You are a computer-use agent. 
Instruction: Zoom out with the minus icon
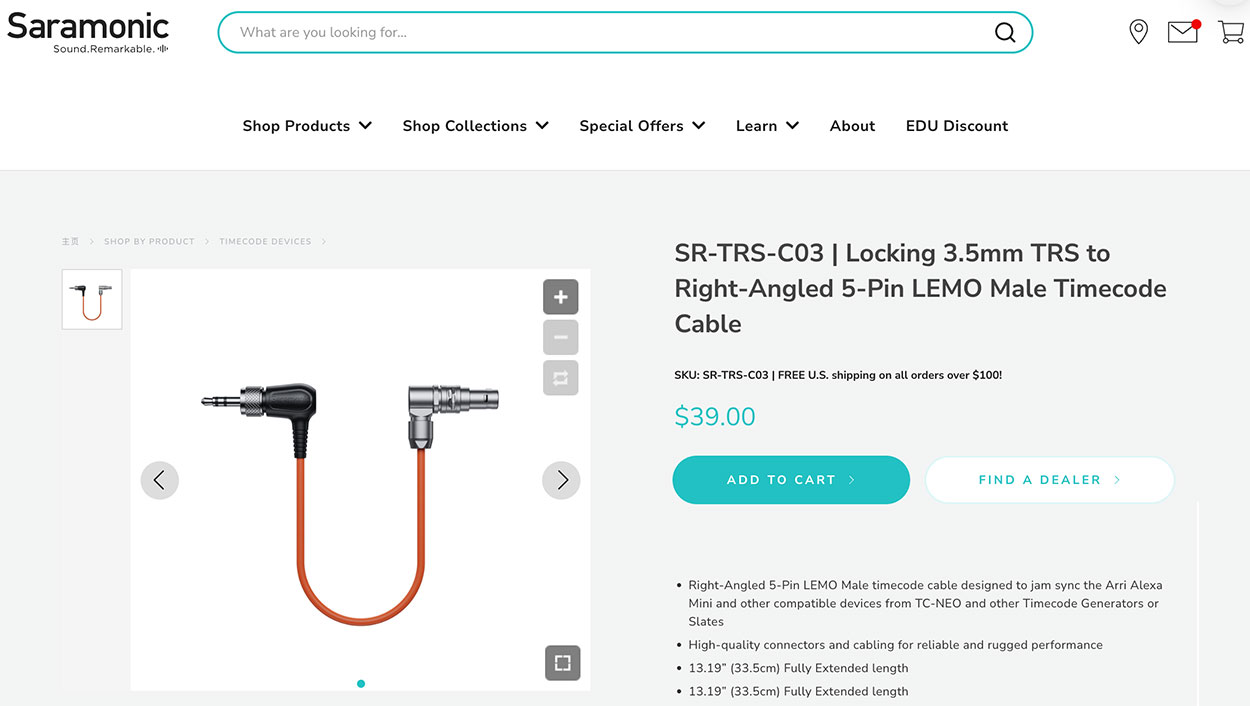click(561, 338)
